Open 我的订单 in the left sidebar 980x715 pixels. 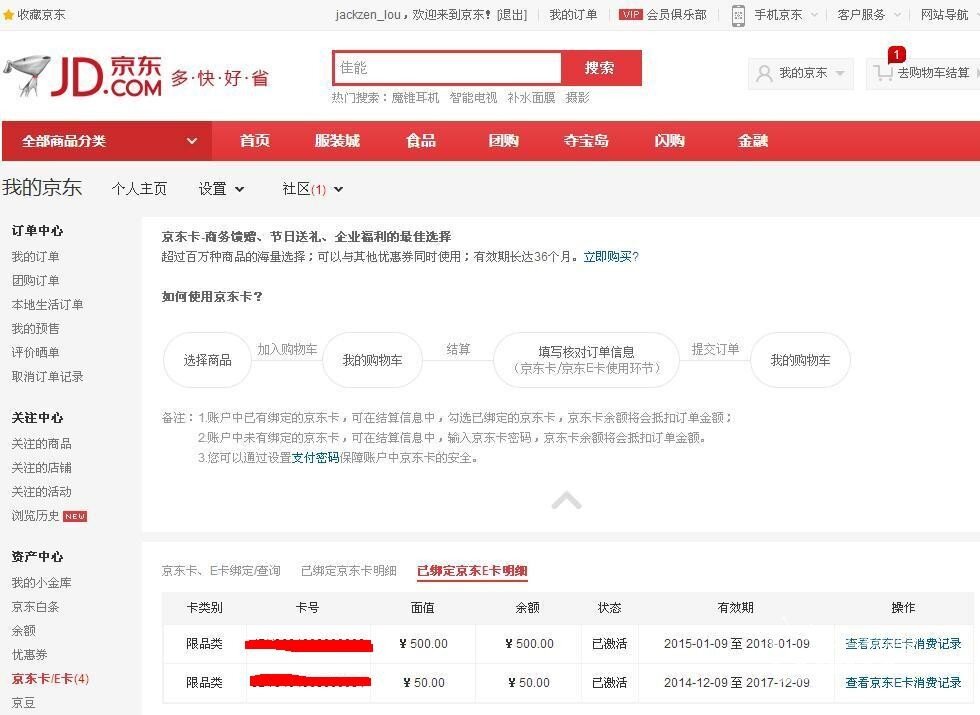[35, 257]
